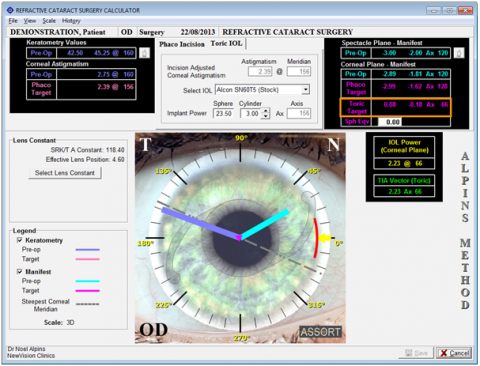Click the SRK/T A Constant 118.40 text
This screenshot has height=366, width=480.
[87, 150]
